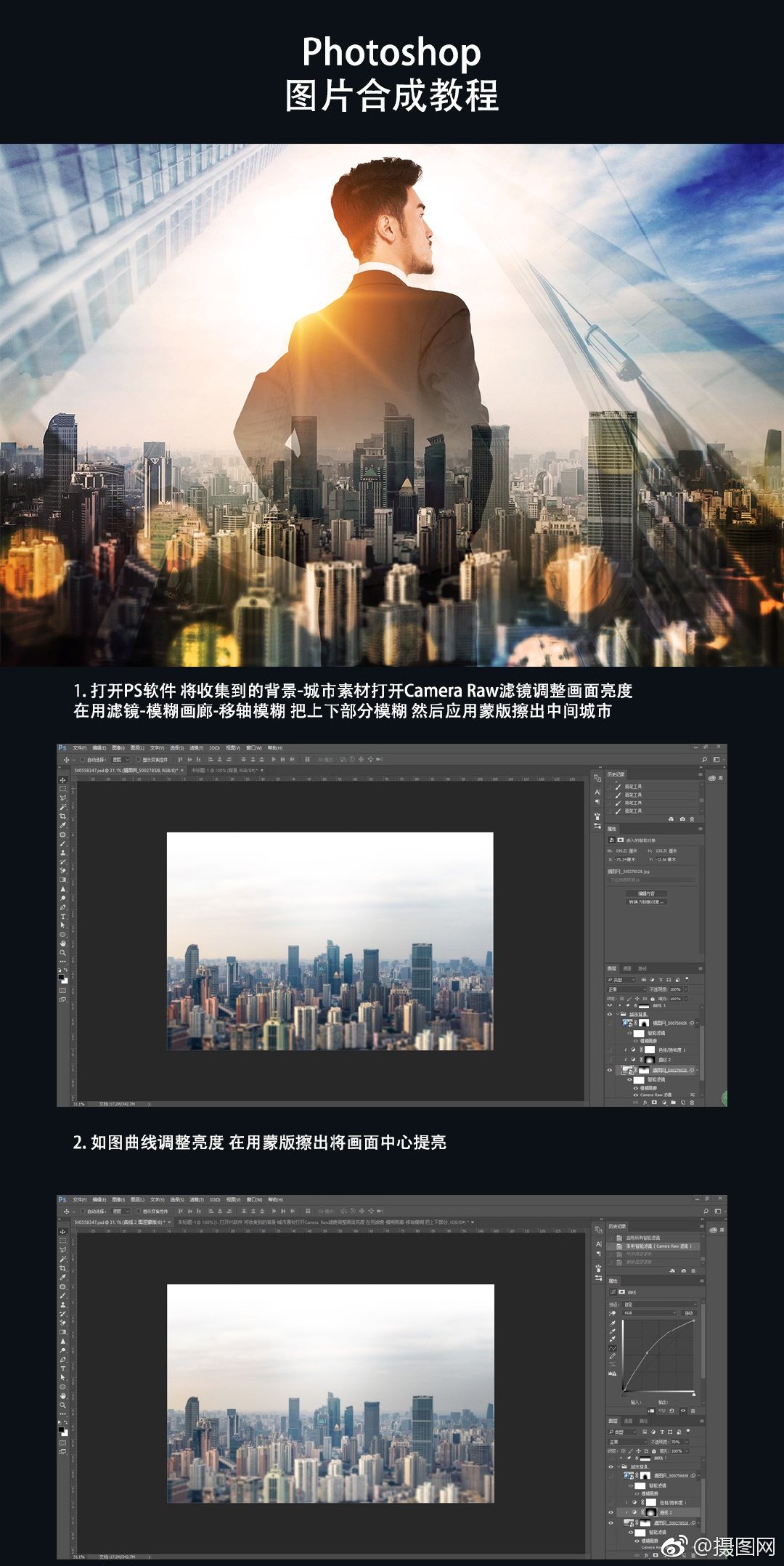Open blend mode 正常 dropdown in second screenshot
The height and width of the screenshot is (1566, 784).
(628, 1442)
